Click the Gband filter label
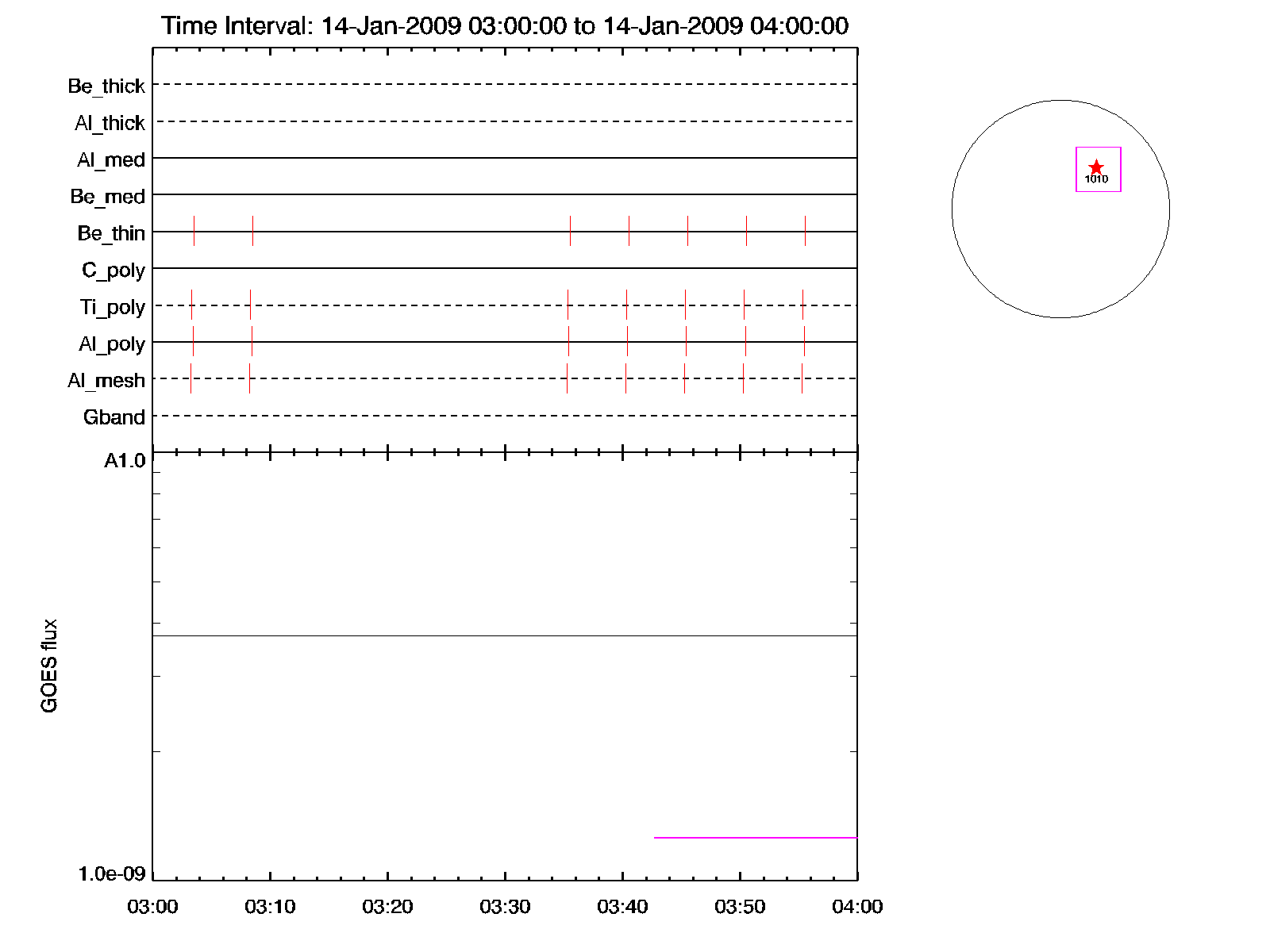The width and height of the screenshot is (1270, 952). (x=114, y=417)
